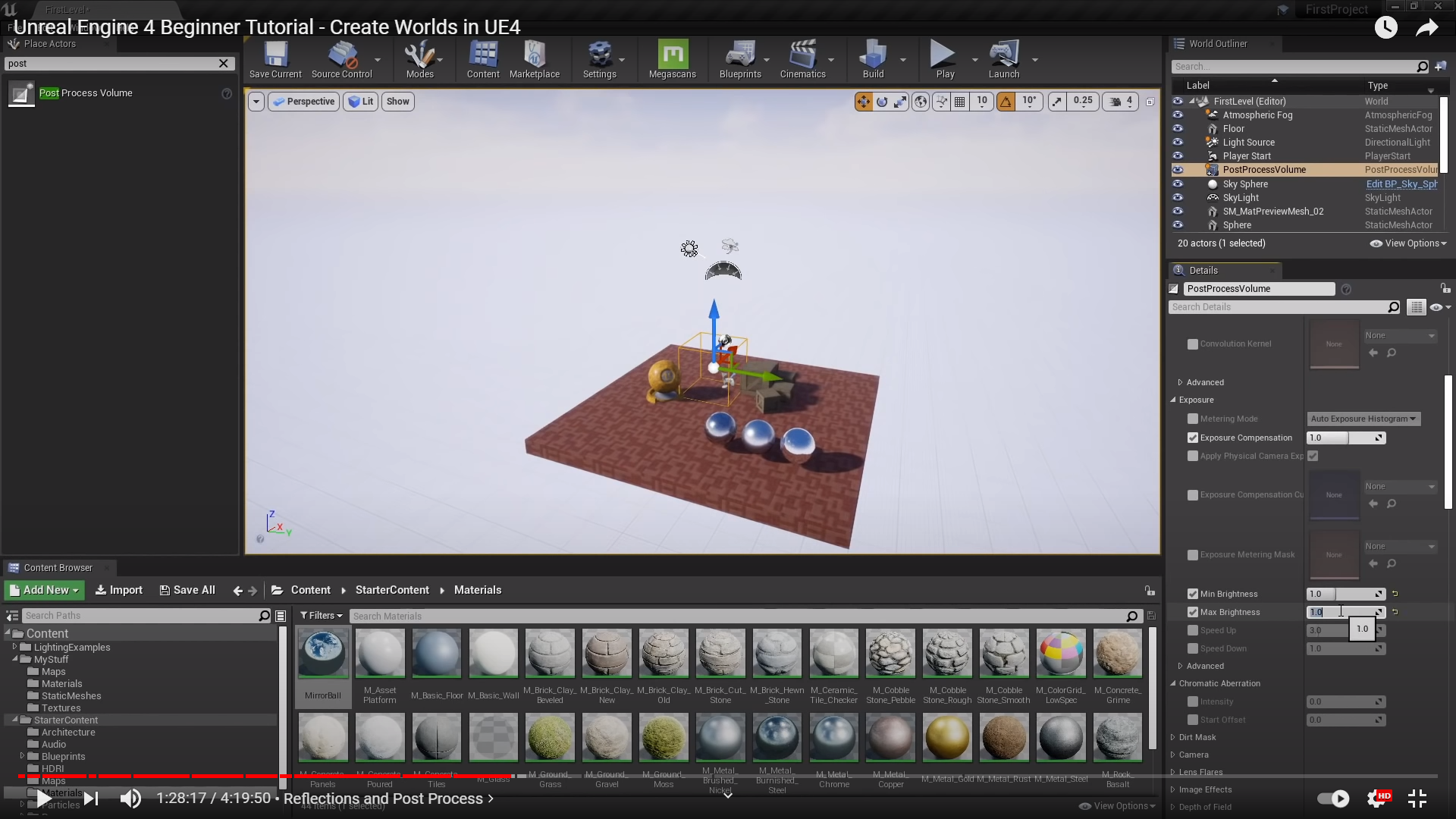Uncheck the Min Brightness checkbox

point(1193,595)
